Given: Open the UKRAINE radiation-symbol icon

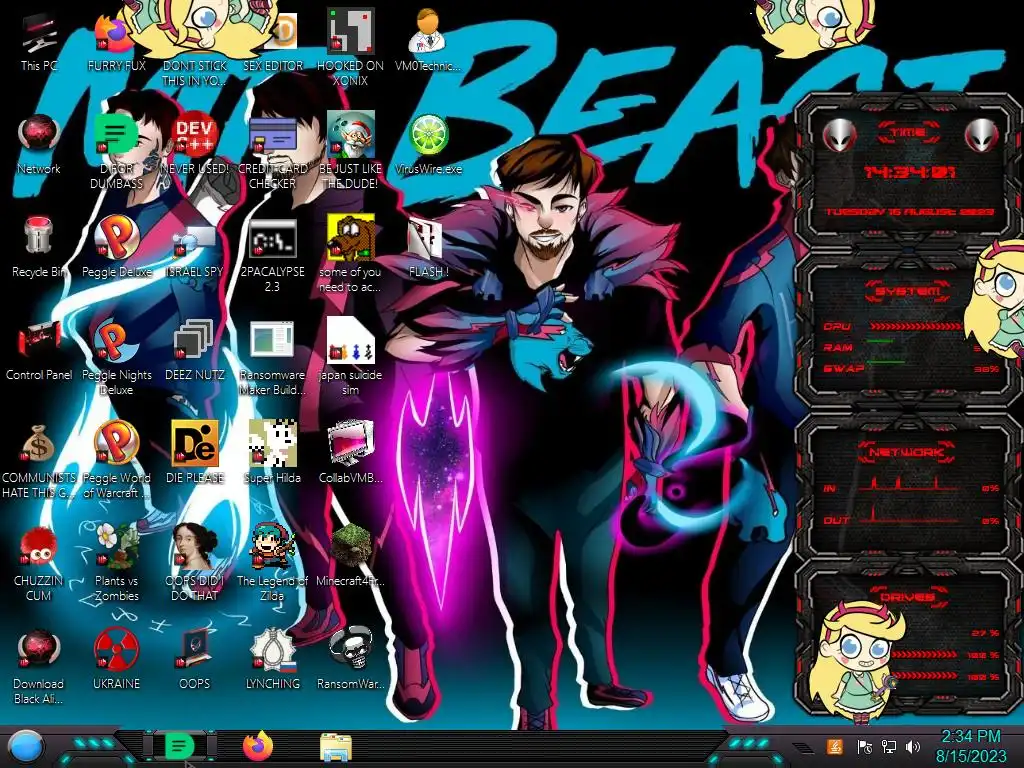Looking at the screenshot, I should (116, 649).
